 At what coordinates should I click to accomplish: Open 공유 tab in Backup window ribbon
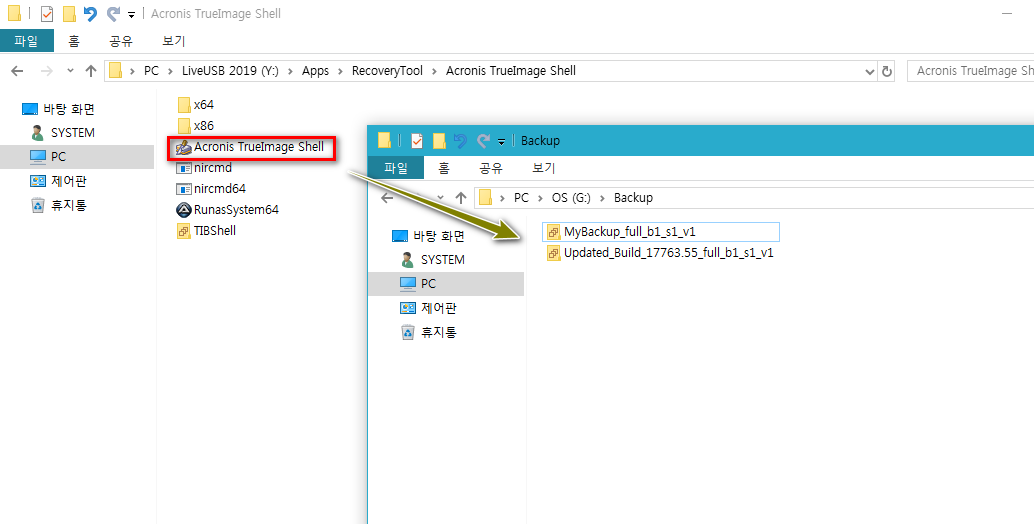coord(491,167)
